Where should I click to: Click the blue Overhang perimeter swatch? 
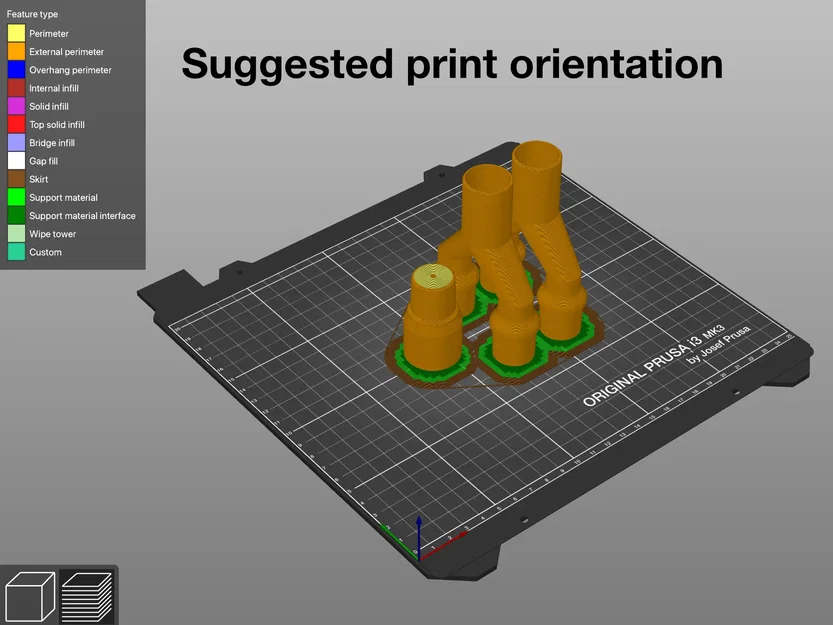16,70
